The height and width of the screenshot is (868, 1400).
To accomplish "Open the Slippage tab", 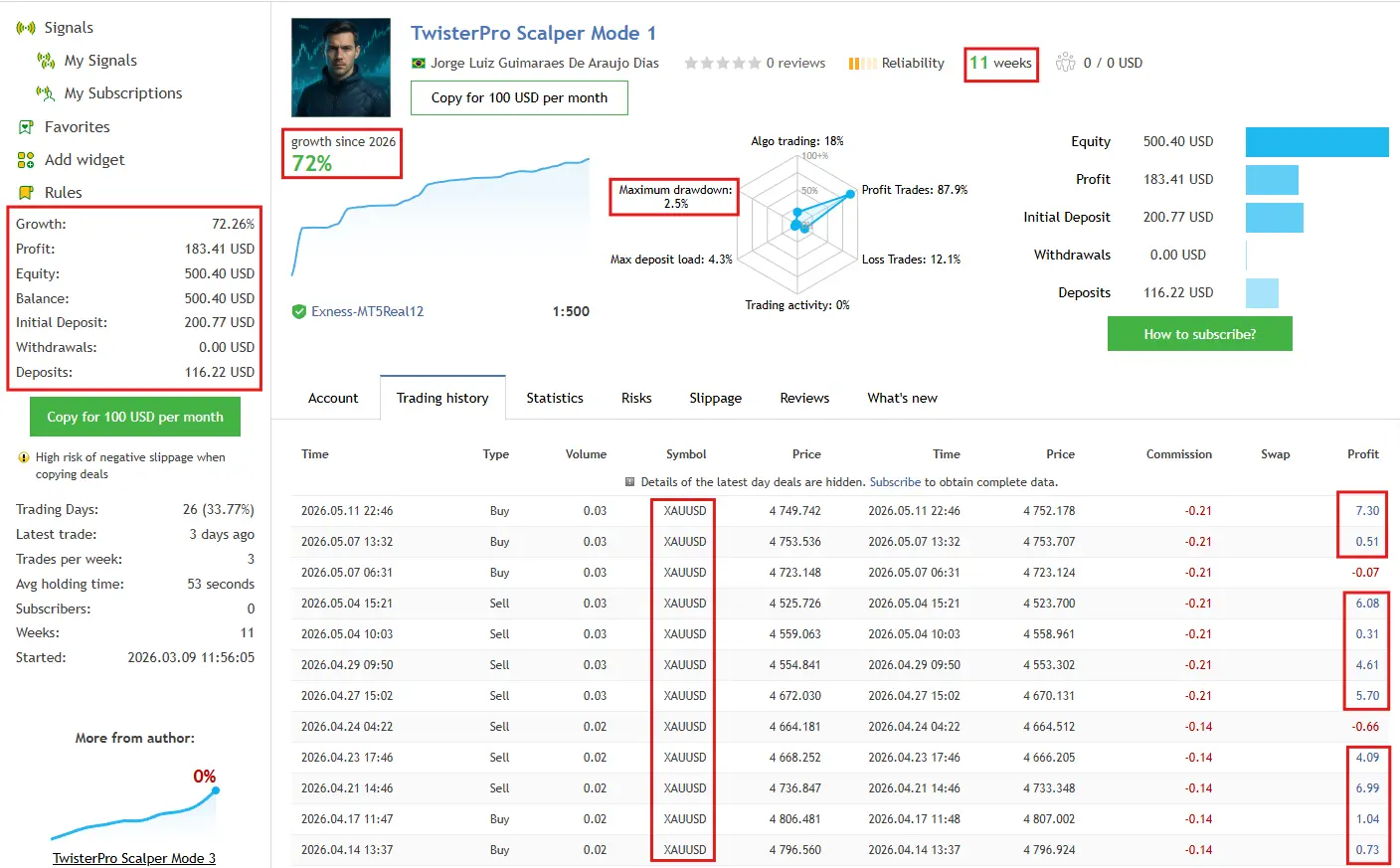I will [716, 398].
